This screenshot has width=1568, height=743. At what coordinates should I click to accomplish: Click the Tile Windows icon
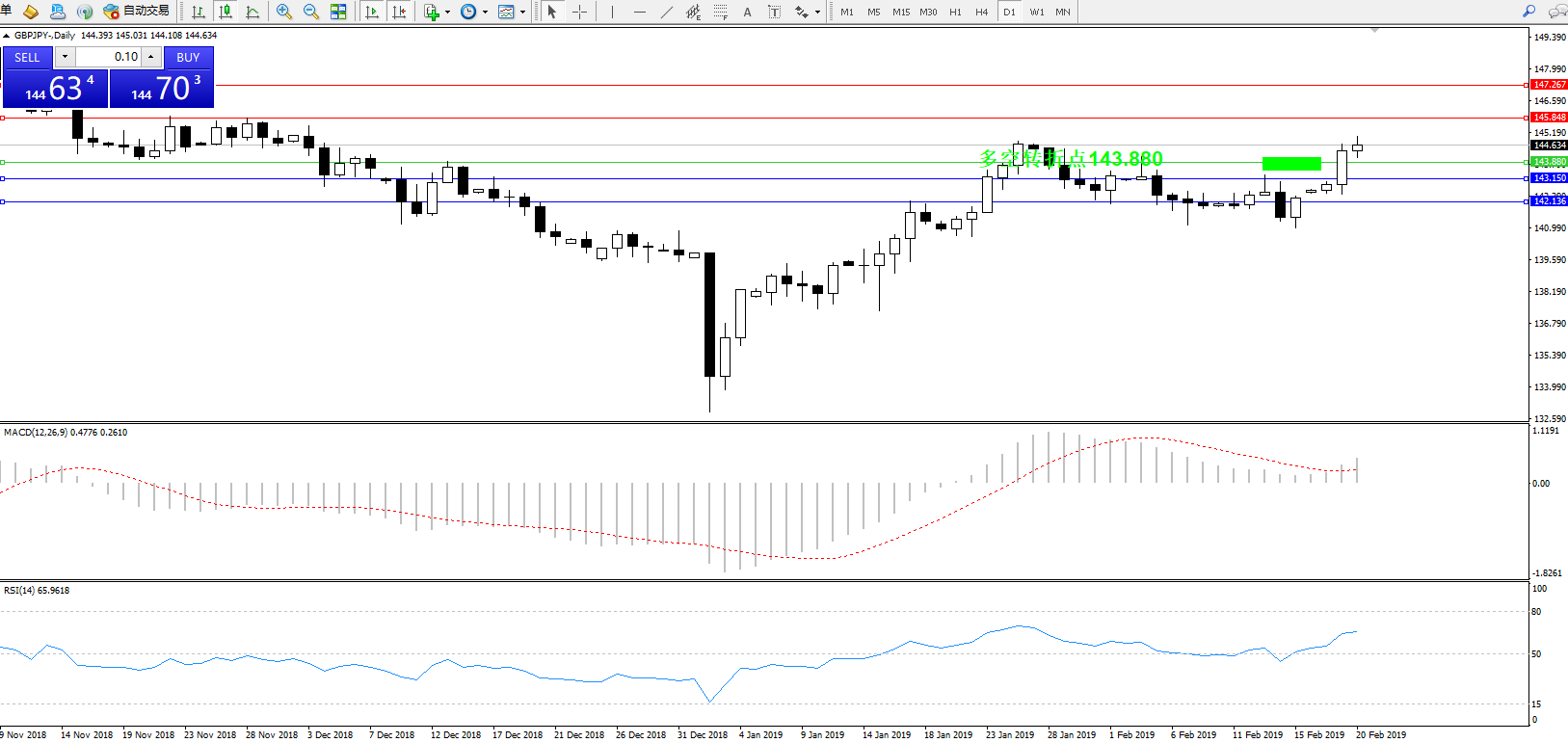coord(338,12)
